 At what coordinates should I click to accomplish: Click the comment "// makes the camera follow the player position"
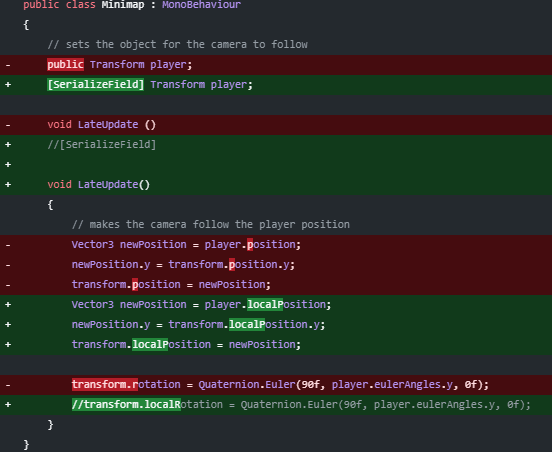coord(211,224)
